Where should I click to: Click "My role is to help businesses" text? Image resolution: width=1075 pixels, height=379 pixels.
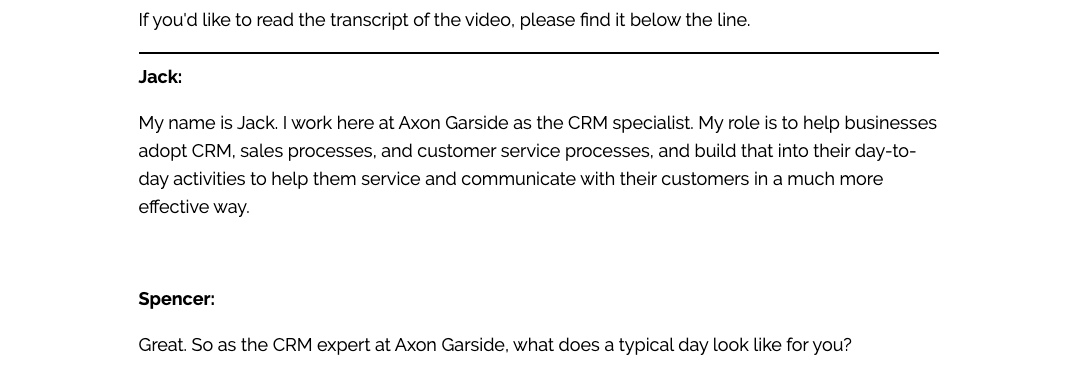coord(817,123)
